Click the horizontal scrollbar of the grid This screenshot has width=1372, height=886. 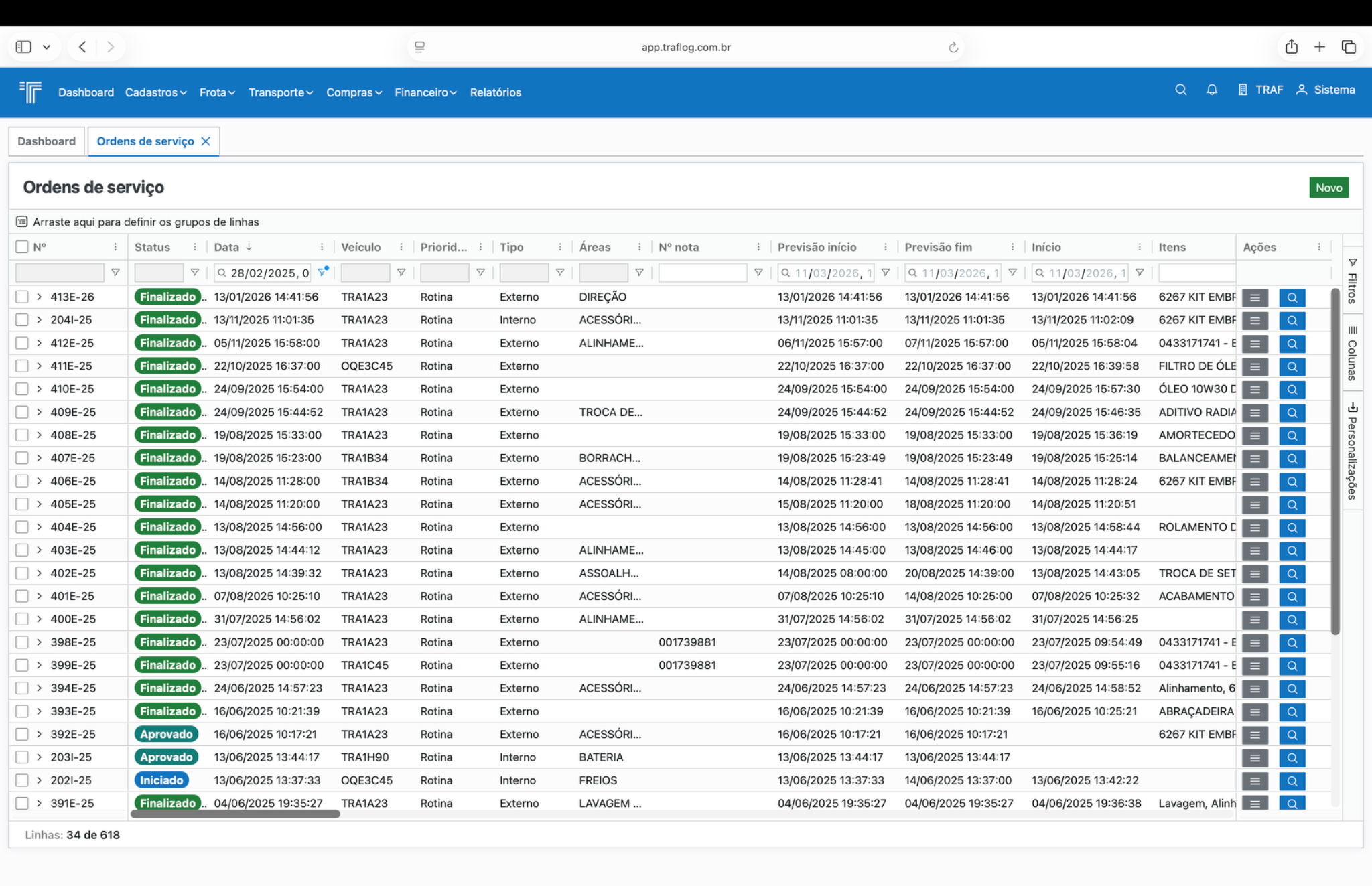235,814
